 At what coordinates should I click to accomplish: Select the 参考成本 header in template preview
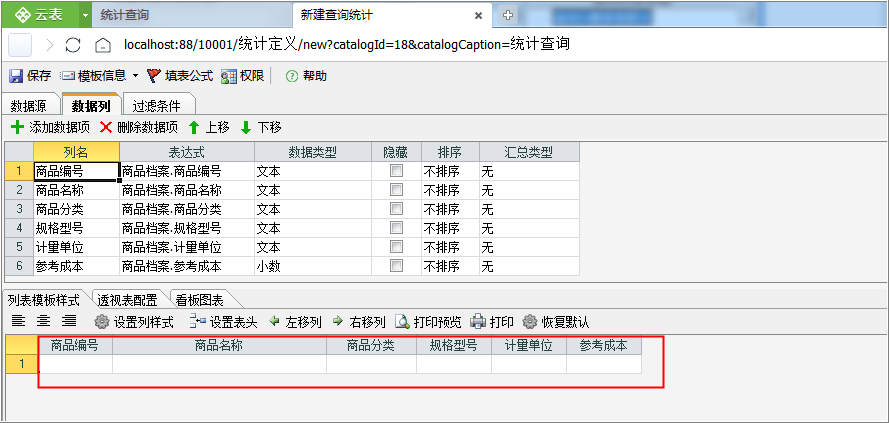click(x=604, y=345)
